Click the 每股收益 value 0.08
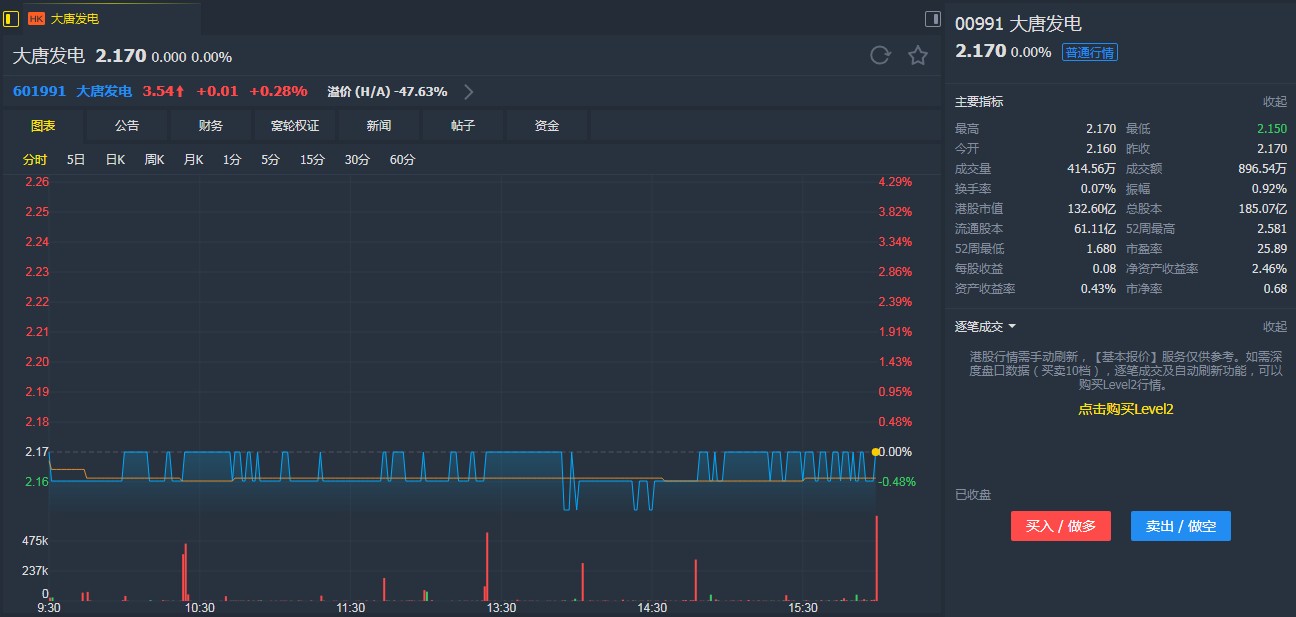The image size is (1296, 617). 1104,269
